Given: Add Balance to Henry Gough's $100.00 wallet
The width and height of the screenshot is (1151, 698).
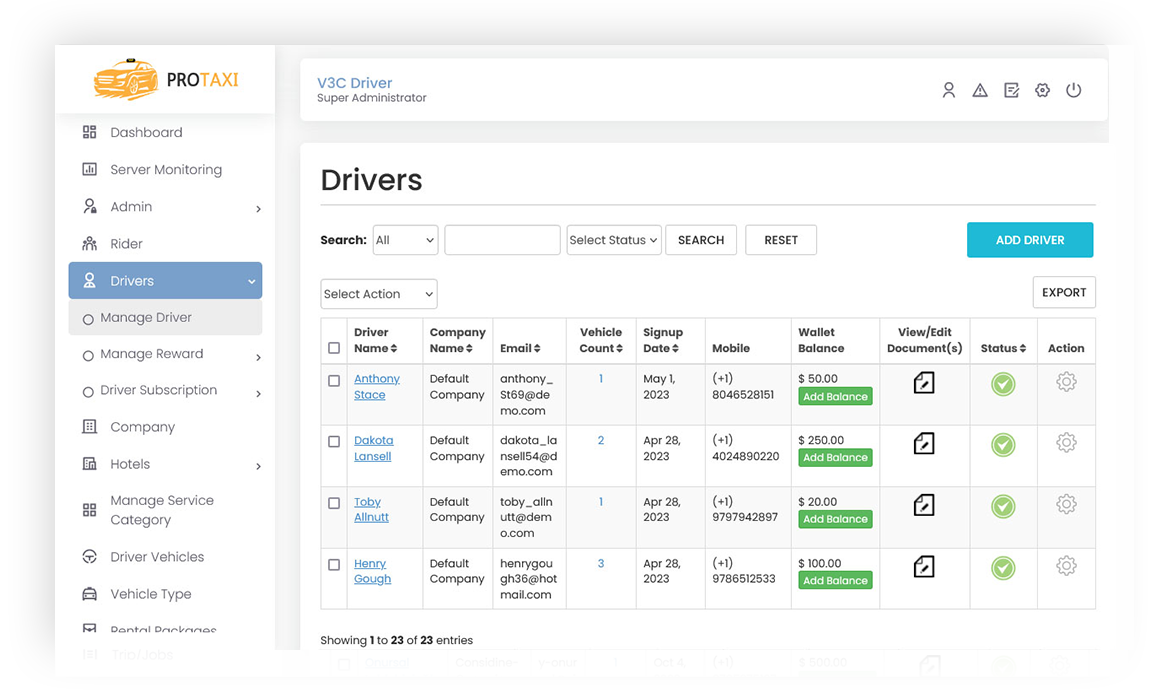Looking at the screenshot, I should coord(835,581).
